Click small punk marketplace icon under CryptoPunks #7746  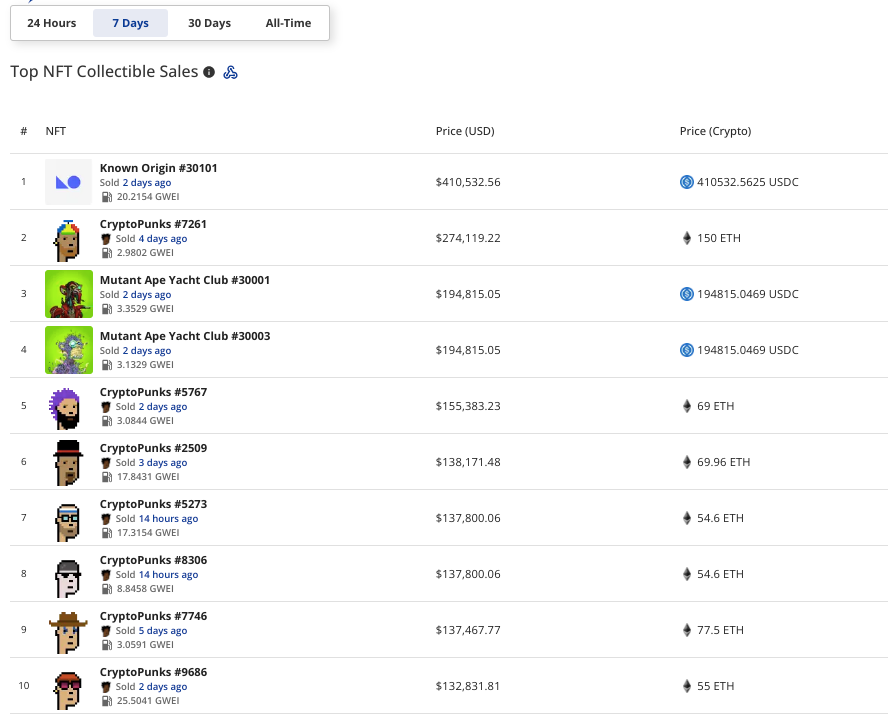coord(105,631)
